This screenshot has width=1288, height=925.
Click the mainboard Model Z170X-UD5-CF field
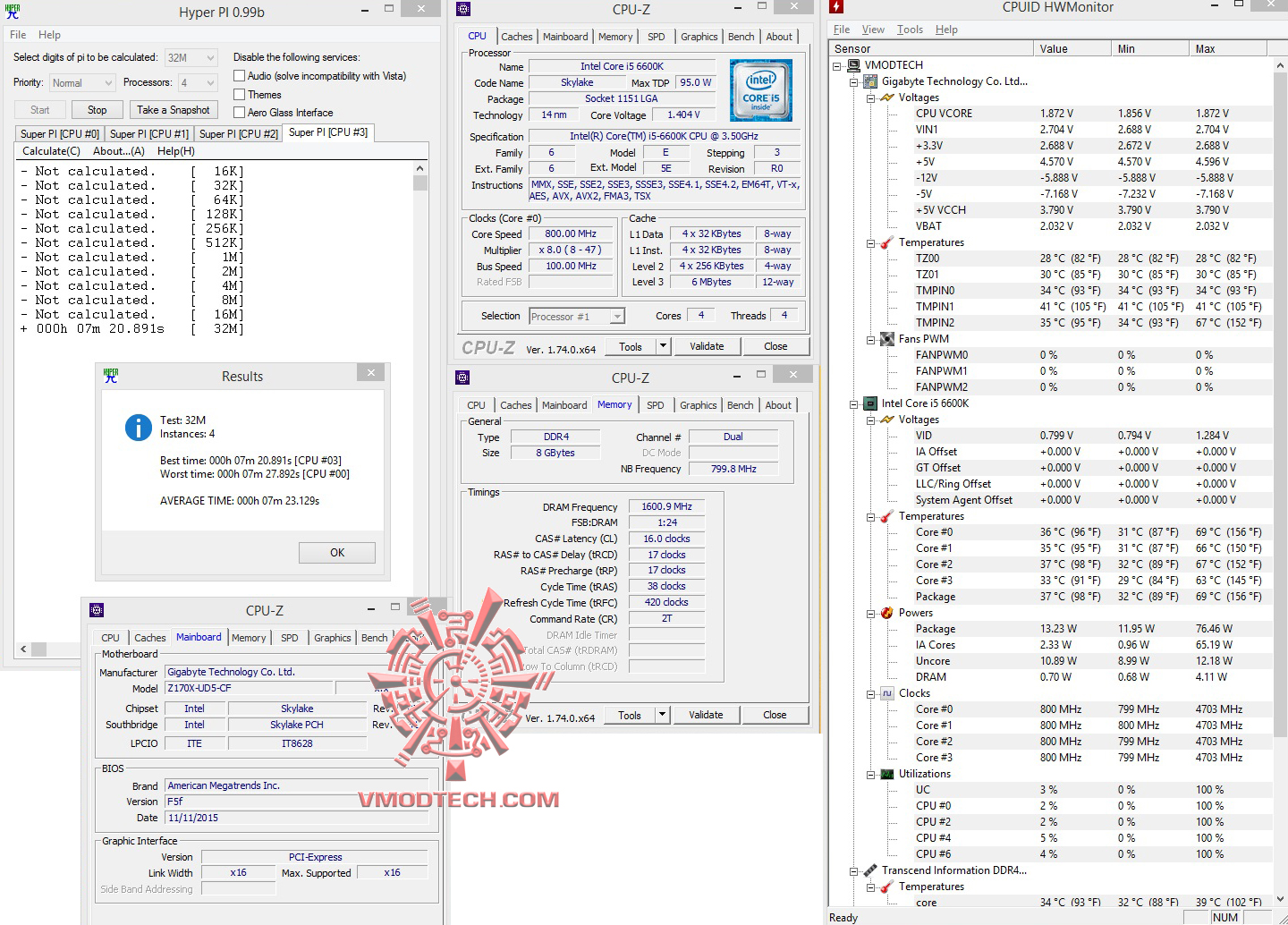[249, 689]
